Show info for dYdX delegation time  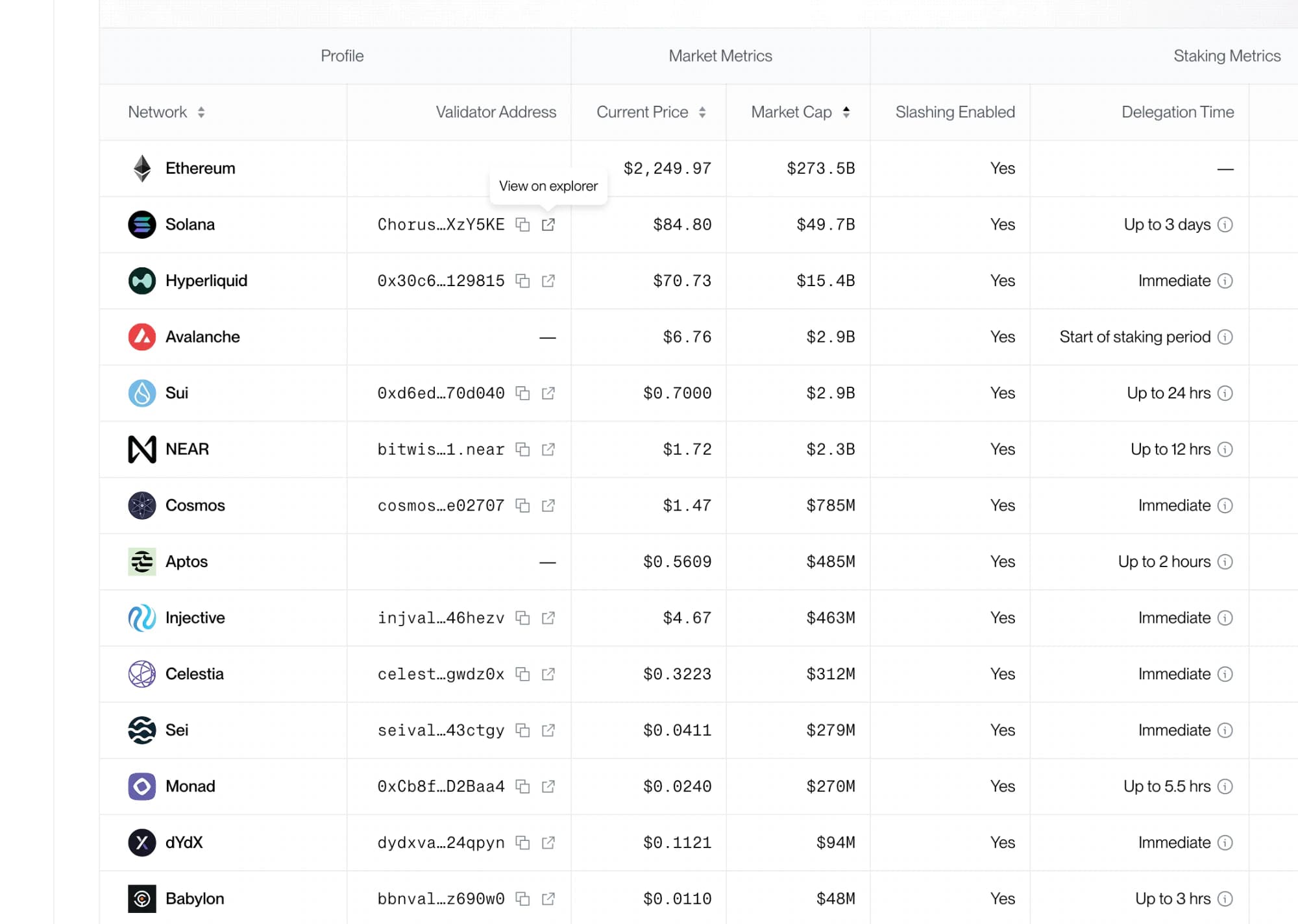[1225, 843]
